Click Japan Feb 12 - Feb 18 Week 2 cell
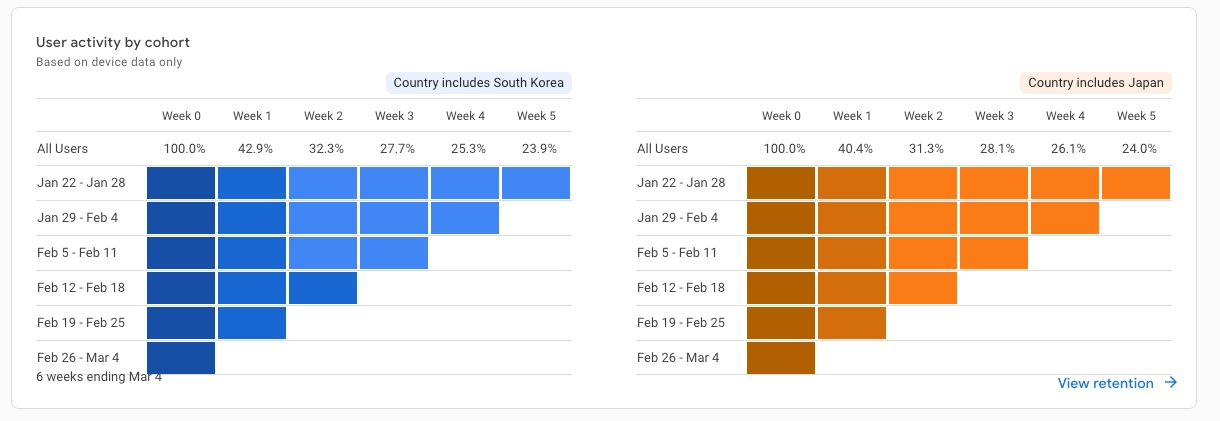Screen dimensions: 1220x421 [x=923, y=288]
